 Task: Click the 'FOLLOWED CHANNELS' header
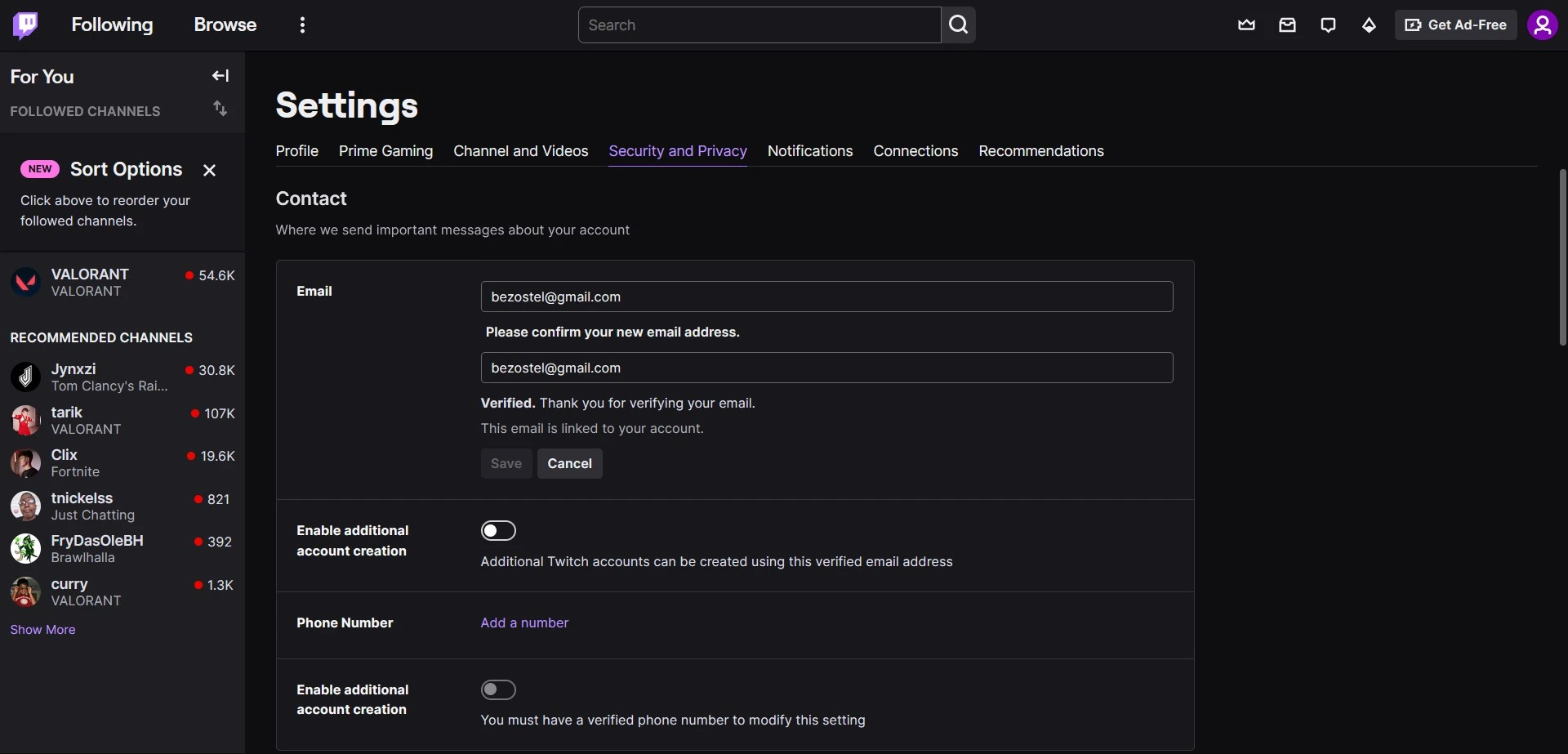(85, 112)
